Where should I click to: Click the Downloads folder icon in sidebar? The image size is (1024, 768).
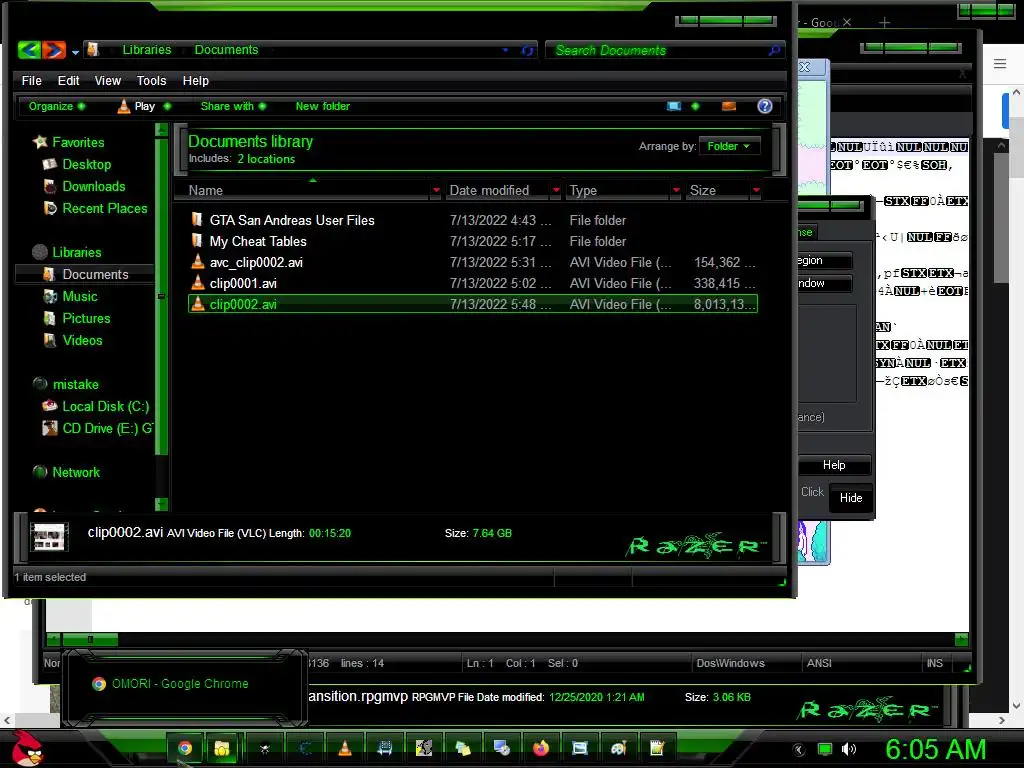click(50, 186)
